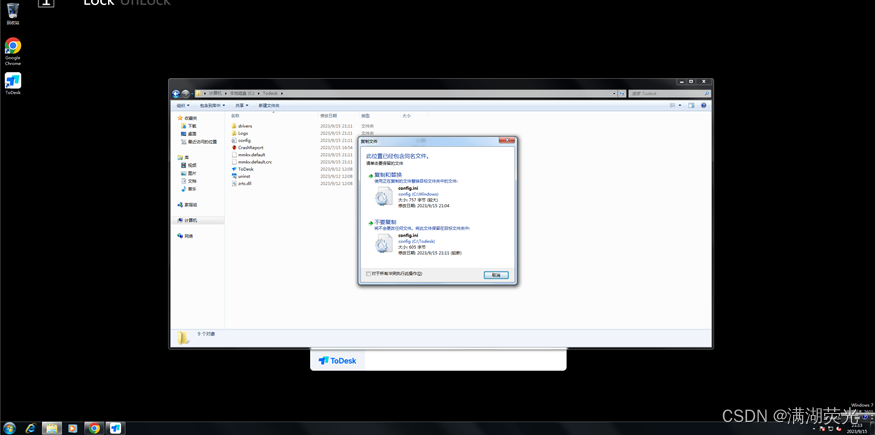Select the mmkv.default file
Image resolution: width=875 pixels, height=435 pixels.
click(248, 154)
